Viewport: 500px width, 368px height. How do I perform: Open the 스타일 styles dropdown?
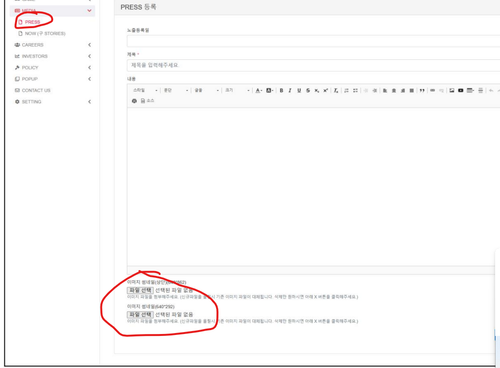tap(145, 90)
